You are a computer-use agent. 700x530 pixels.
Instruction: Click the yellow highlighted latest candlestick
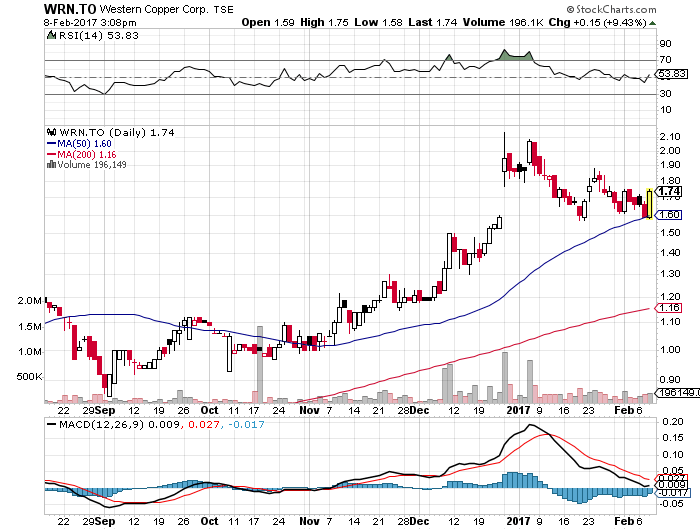click(649, 204)
